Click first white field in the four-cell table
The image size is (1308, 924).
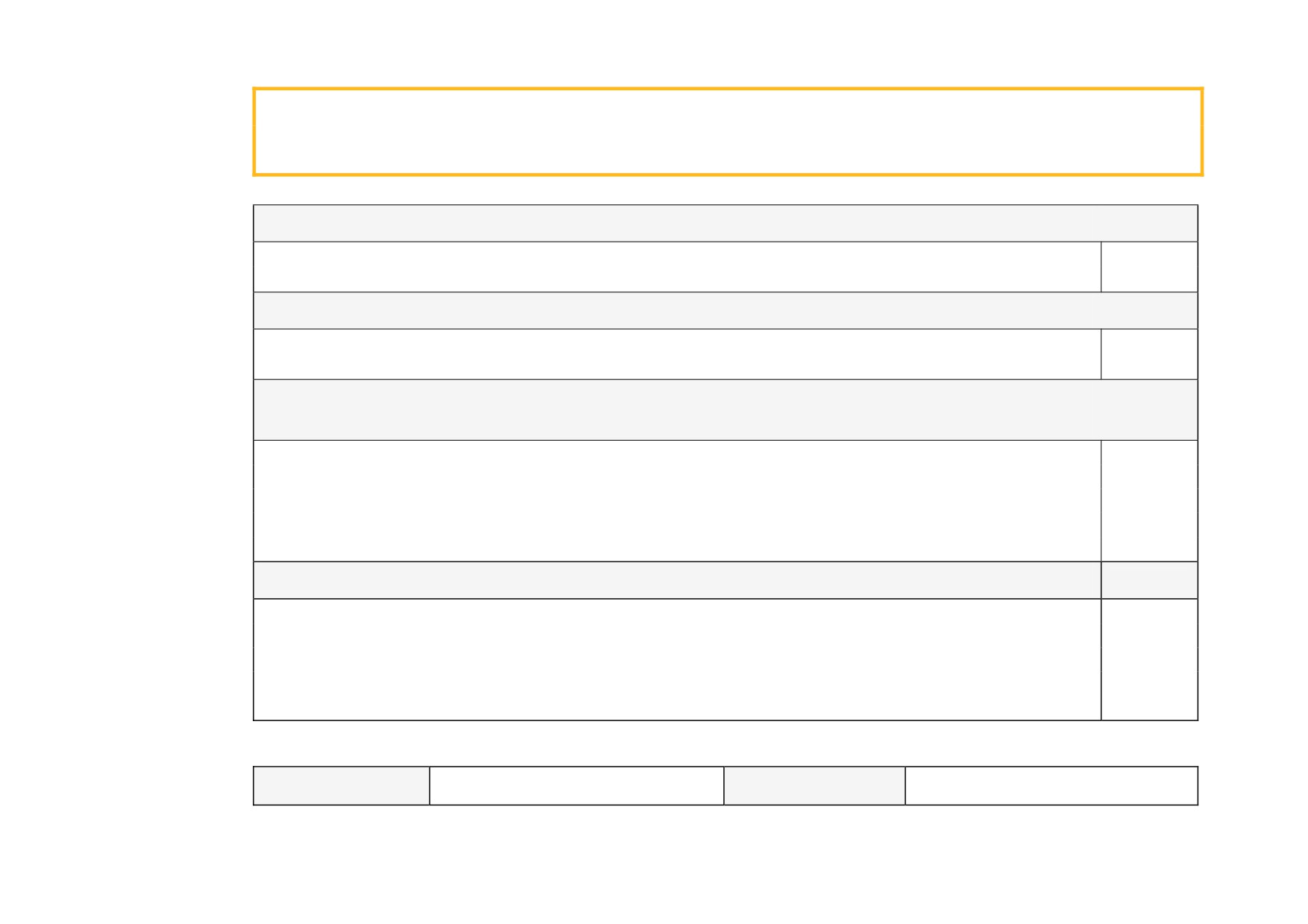pos(576,785)
